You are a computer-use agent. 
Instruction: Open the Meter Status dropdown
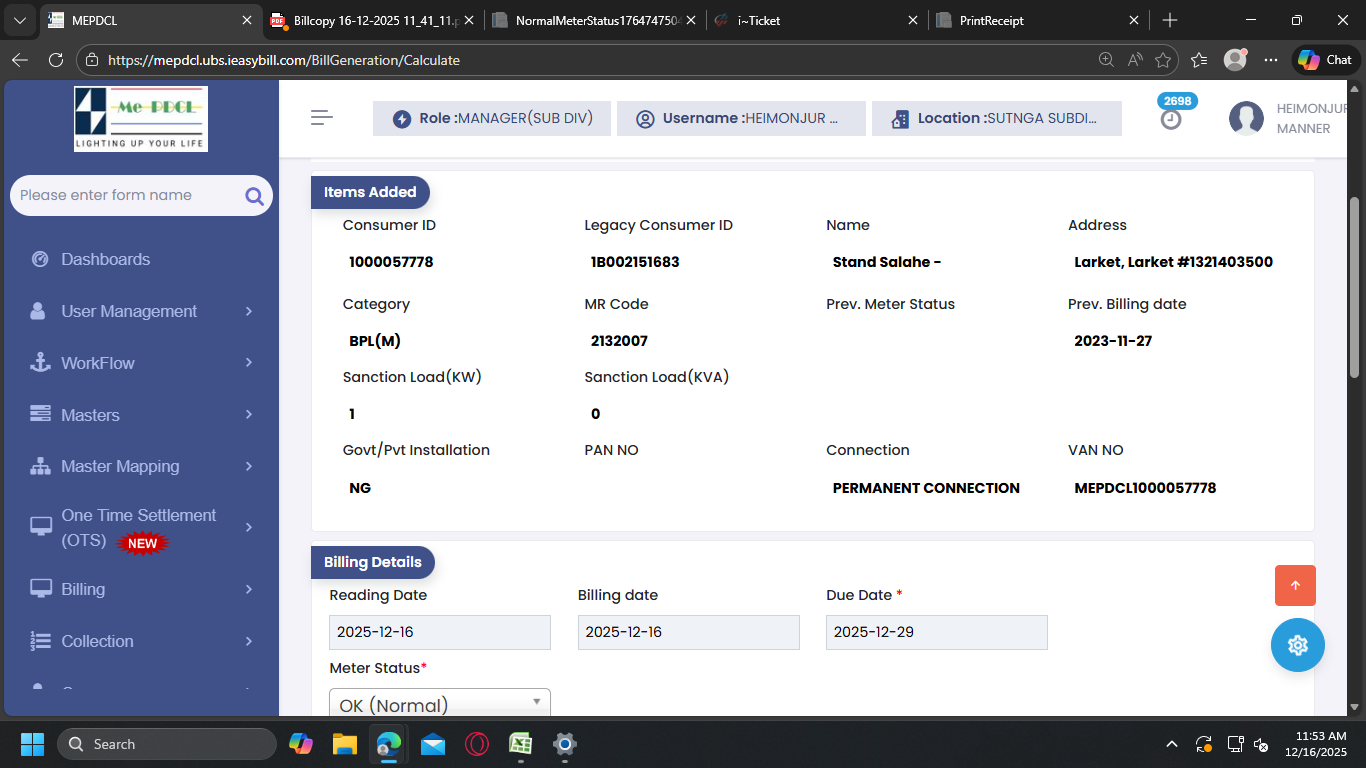440,703
